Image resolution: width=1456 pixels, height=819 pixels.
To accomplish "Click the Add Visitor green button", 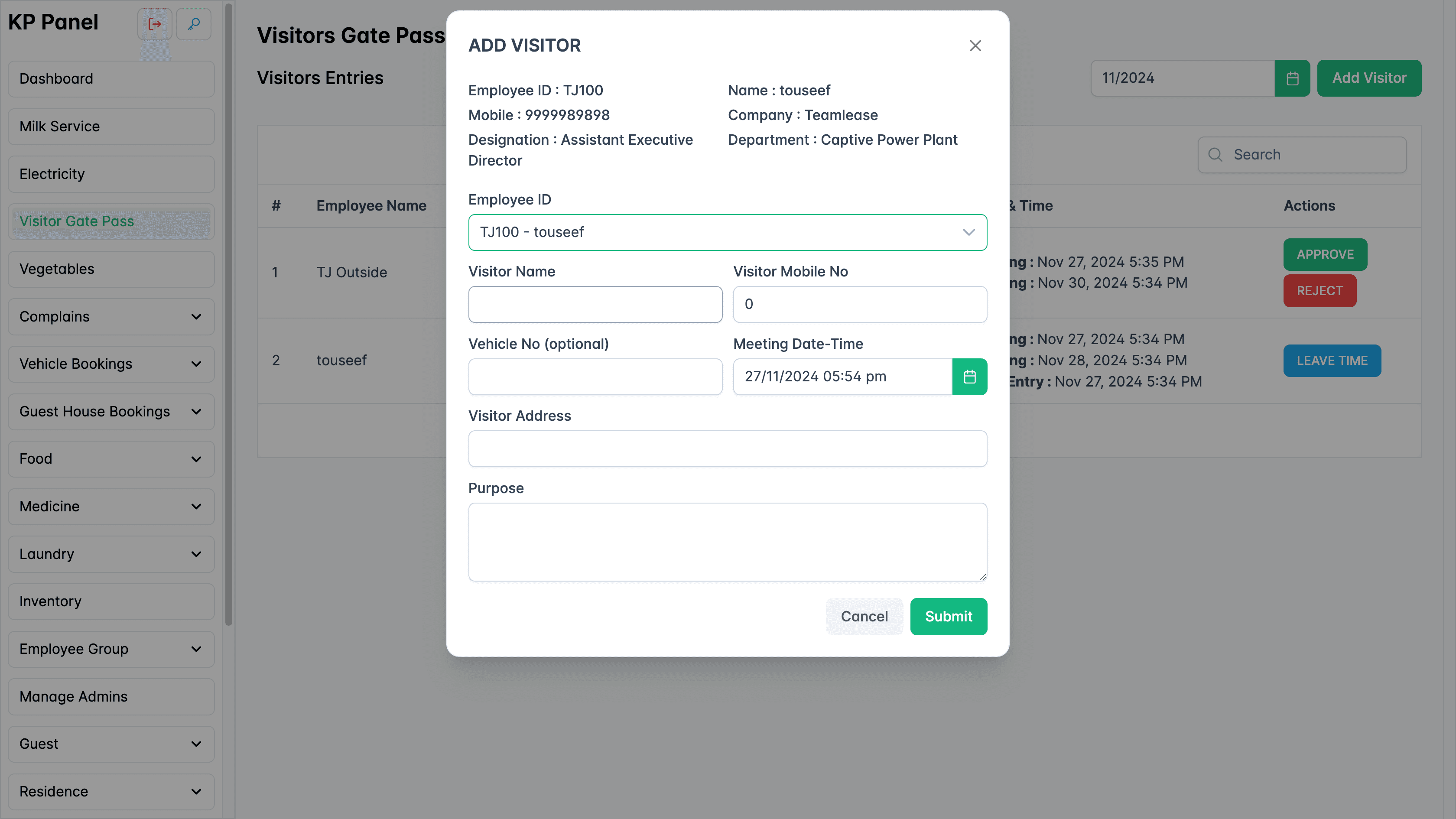I will coord(1369,78).
